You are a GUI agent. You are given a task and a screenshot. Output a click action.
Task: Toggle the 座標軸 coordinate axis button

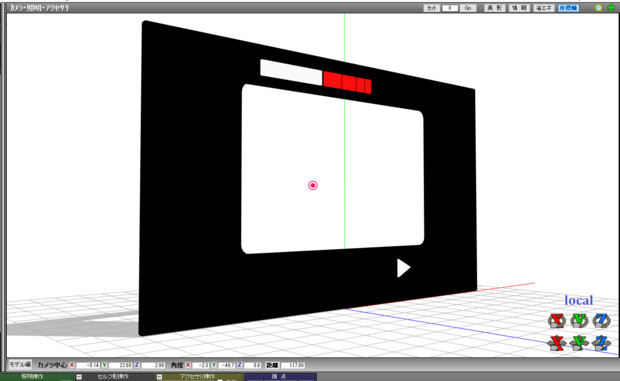pyautogui.click(x=569, y=8)
